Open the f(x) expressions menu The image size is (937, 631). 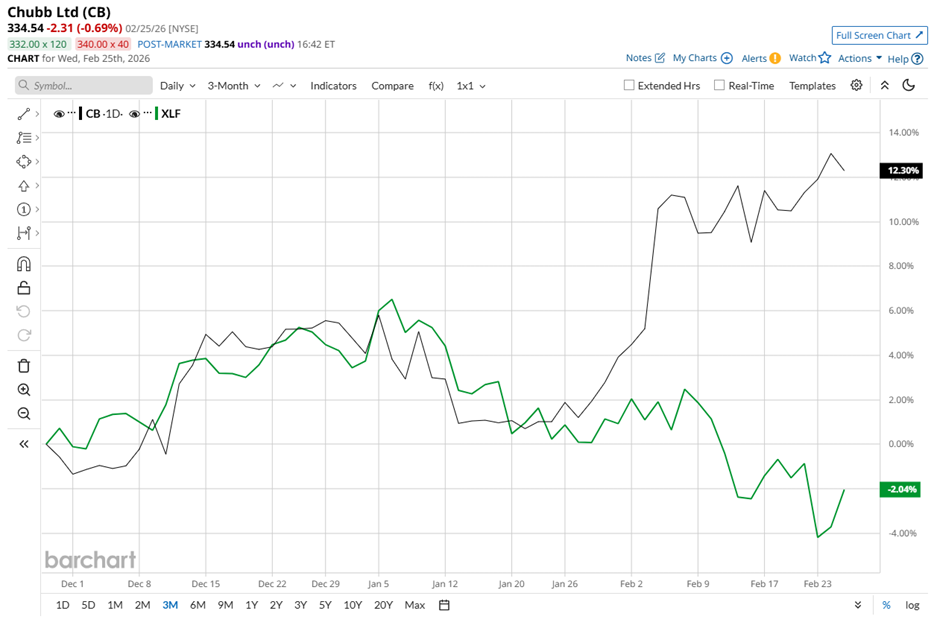(x=436, y=86)
